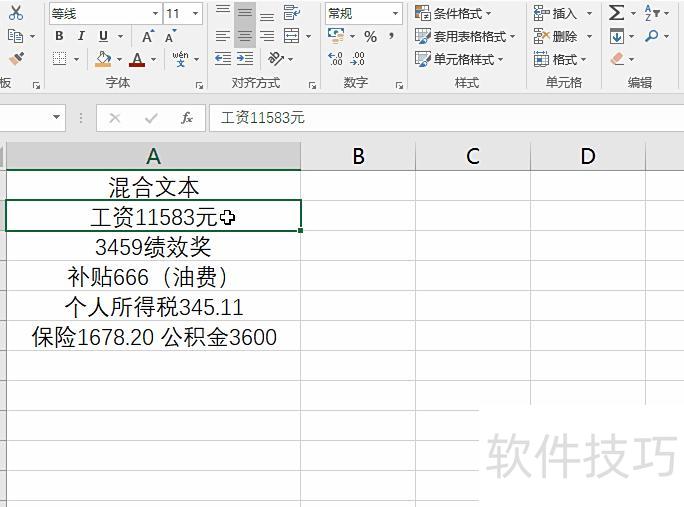The width and height of the screenshot is (684, 507).
Task: Align text left
Action: [x=223, y=36]
